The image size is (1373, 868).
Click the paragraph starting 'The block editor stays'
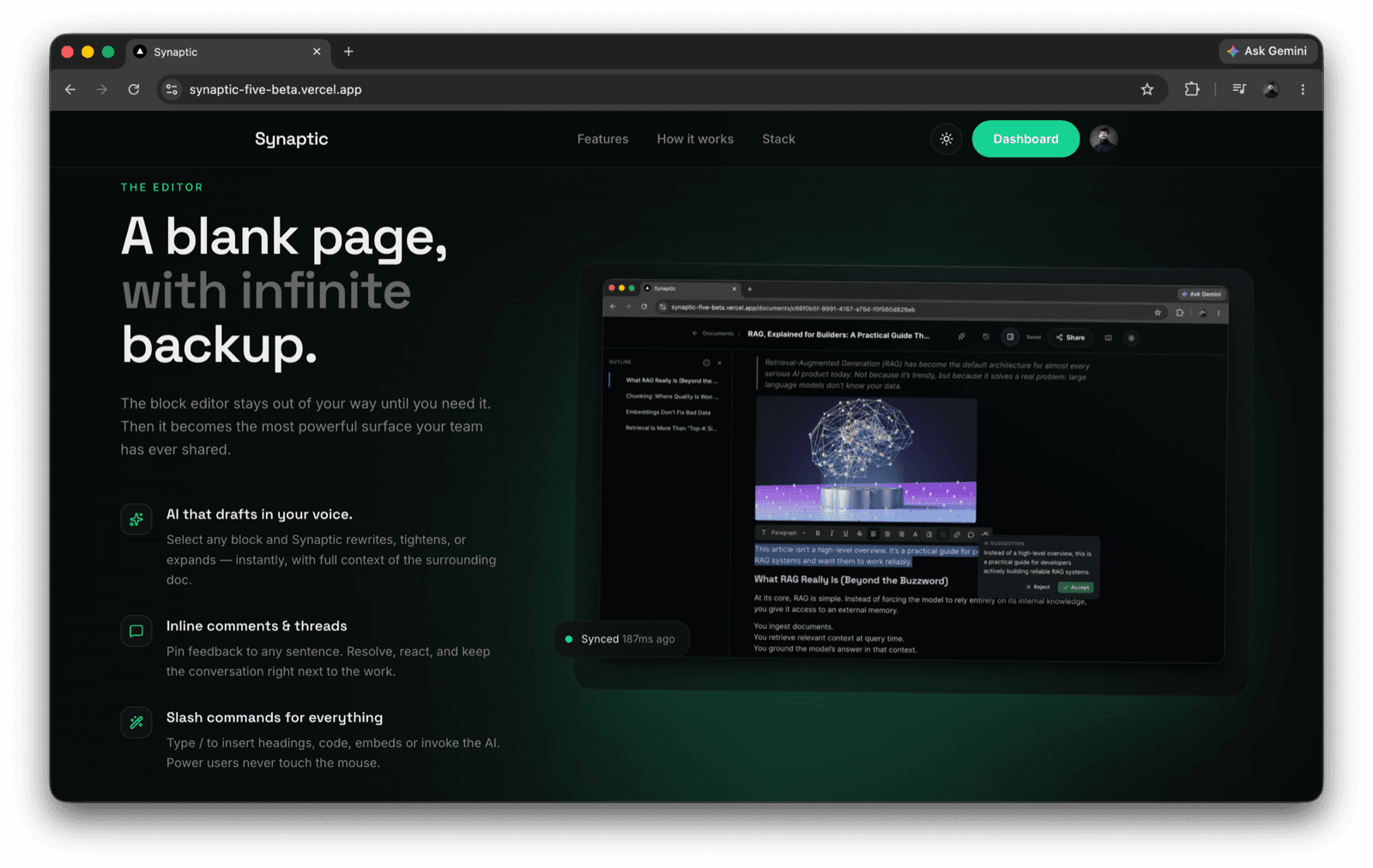click(x=305, y=426)
